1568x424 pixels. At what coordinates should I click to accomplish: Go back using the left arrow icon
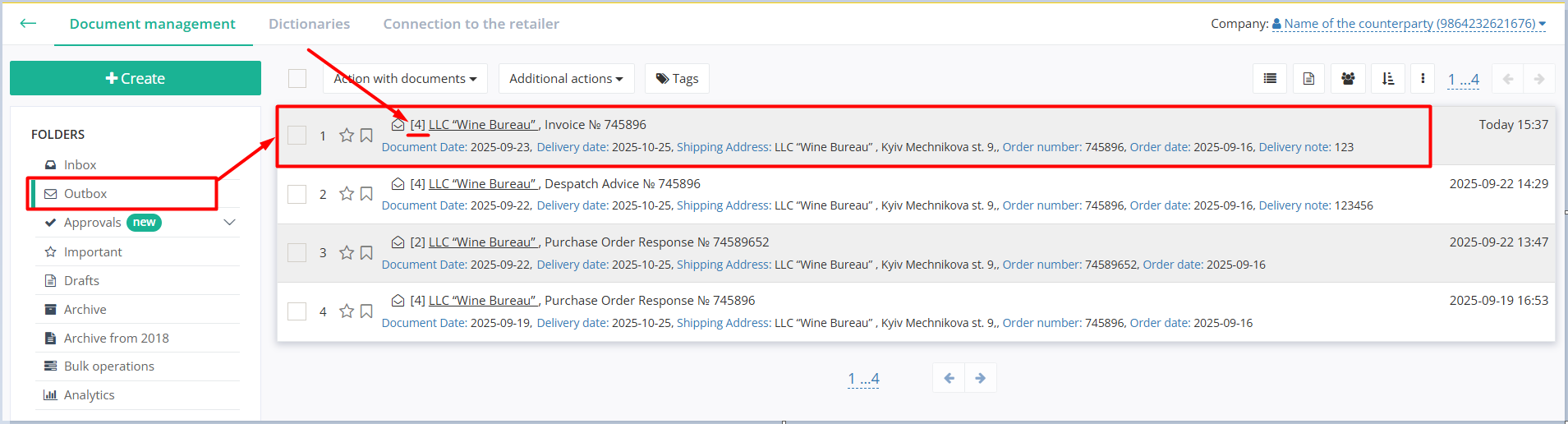(28, 23)
